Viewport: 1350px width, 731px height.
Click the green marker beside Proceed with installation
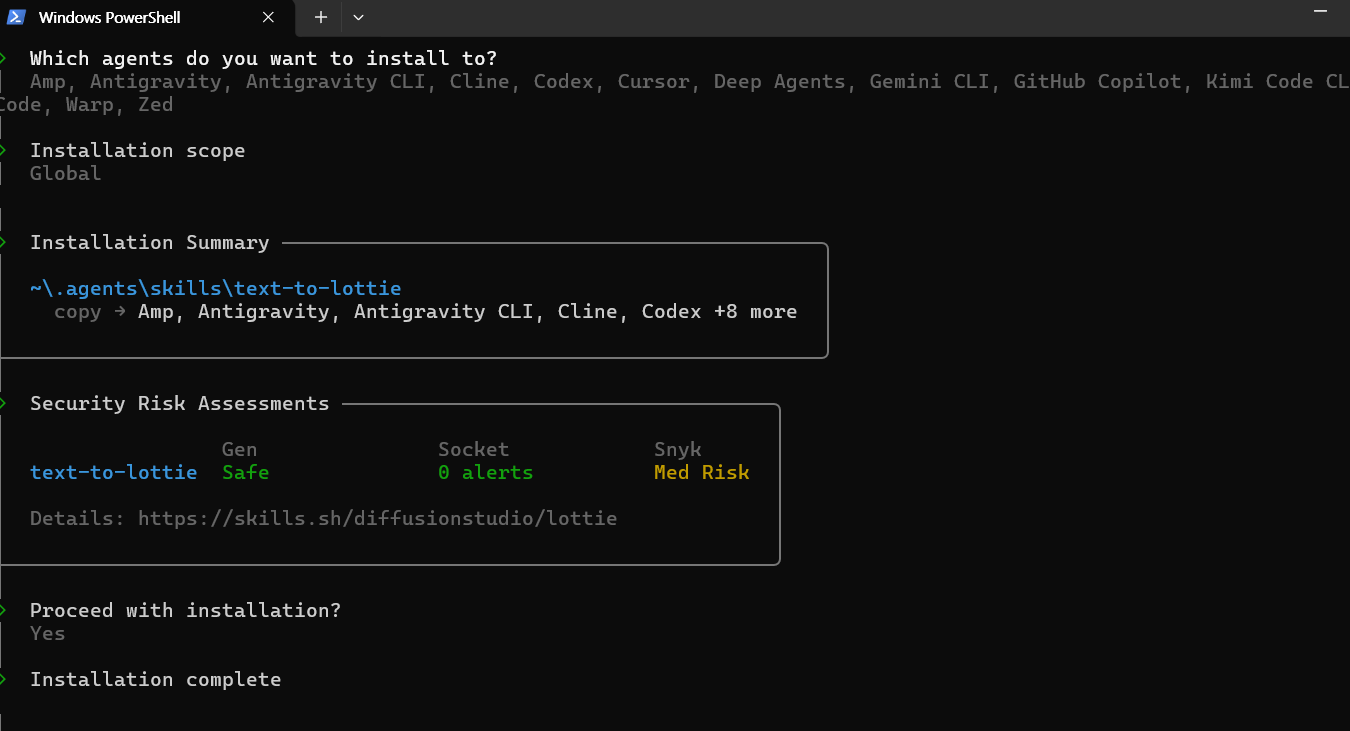[x=4, y=610]
